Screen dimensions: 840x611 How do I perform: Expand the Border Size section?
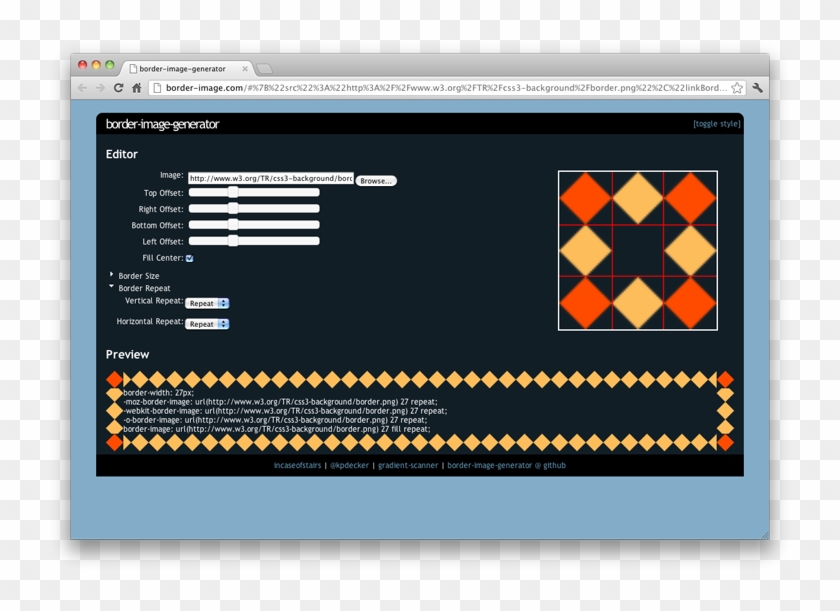pos(112,275)
